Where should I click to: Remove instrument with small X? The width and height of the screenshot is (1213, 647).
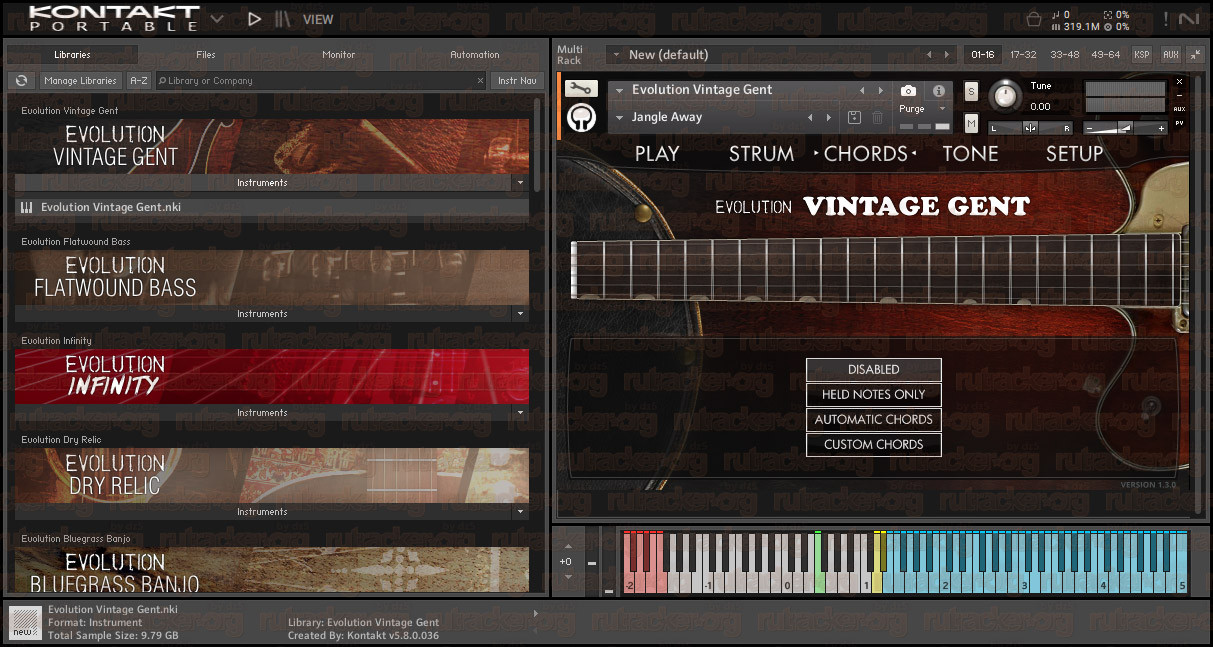(1179, 82)
